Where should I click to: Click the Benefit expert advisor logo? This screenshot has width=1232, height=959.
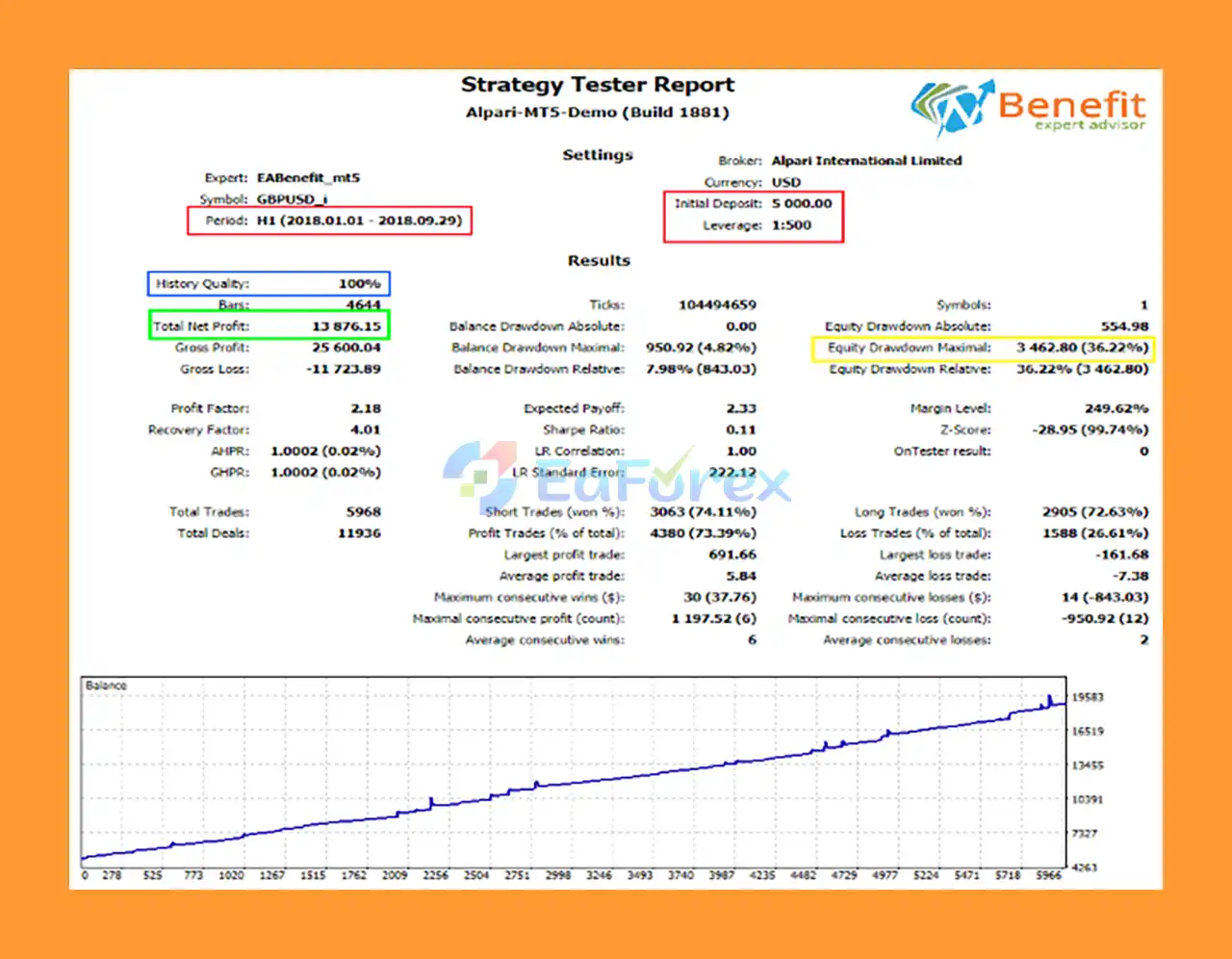coord(1028,108)
